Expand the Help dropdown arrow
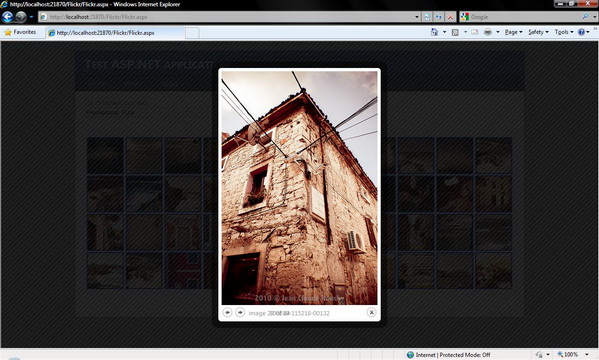 pyautogui.click(x=588, y=32)
